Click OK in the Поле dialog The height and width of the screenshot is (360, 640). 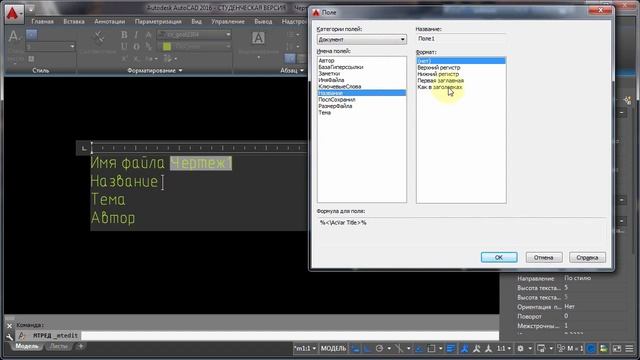click(499, 258)
